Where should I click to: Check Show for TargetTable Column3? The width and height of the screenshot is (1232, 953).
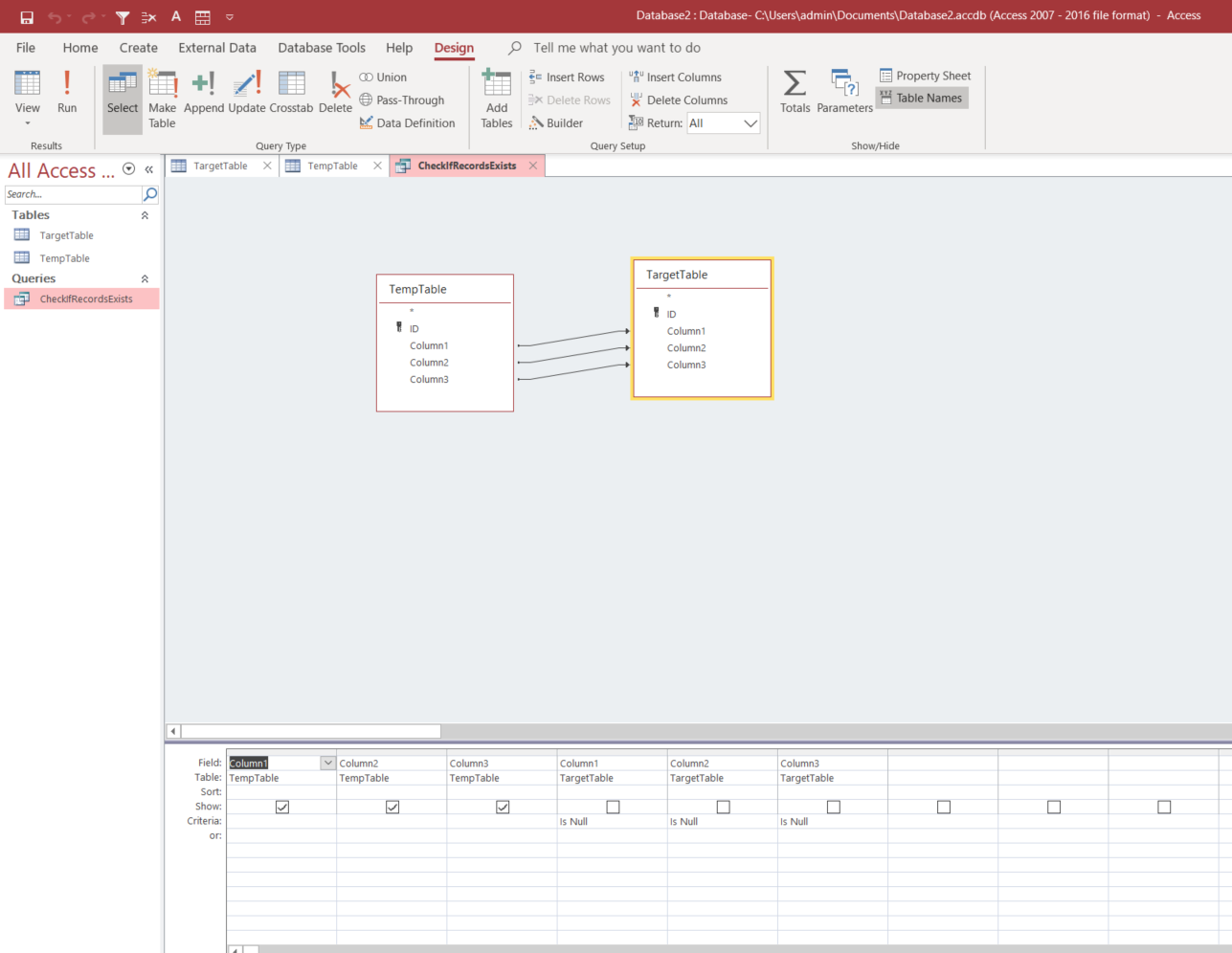[x=834, y=808]
